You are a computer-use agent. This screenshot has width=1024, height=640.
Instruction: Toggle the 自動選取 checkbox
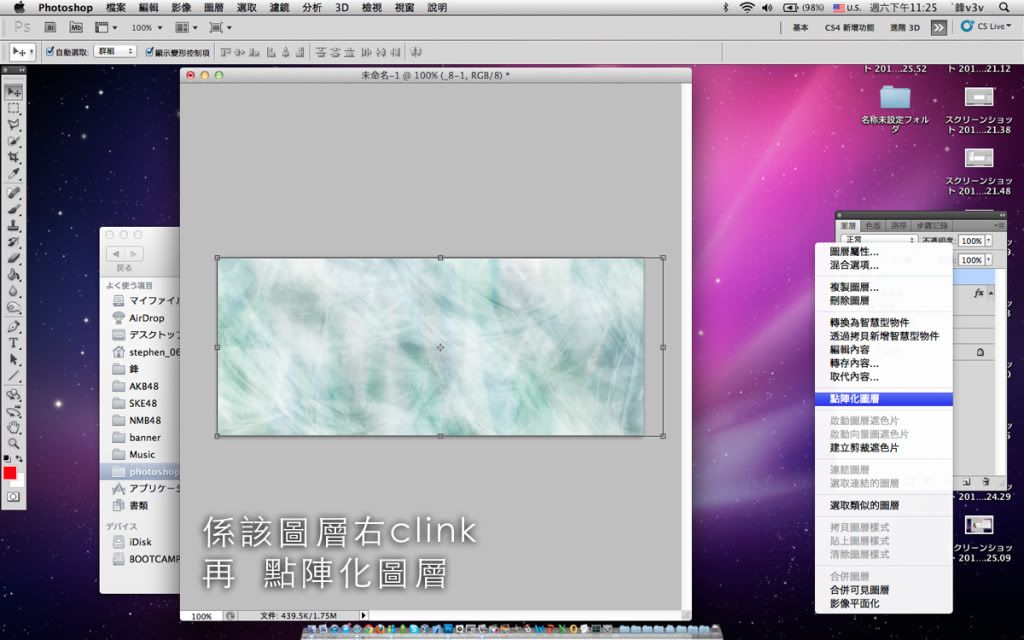tap(50, 52)
